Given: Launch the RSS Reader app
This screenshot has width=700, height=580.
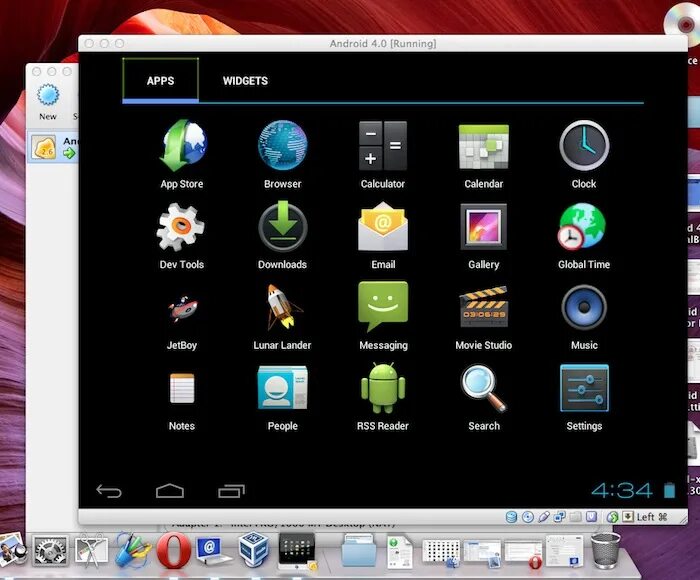Looking at the screenshot, I should [383, 397].
